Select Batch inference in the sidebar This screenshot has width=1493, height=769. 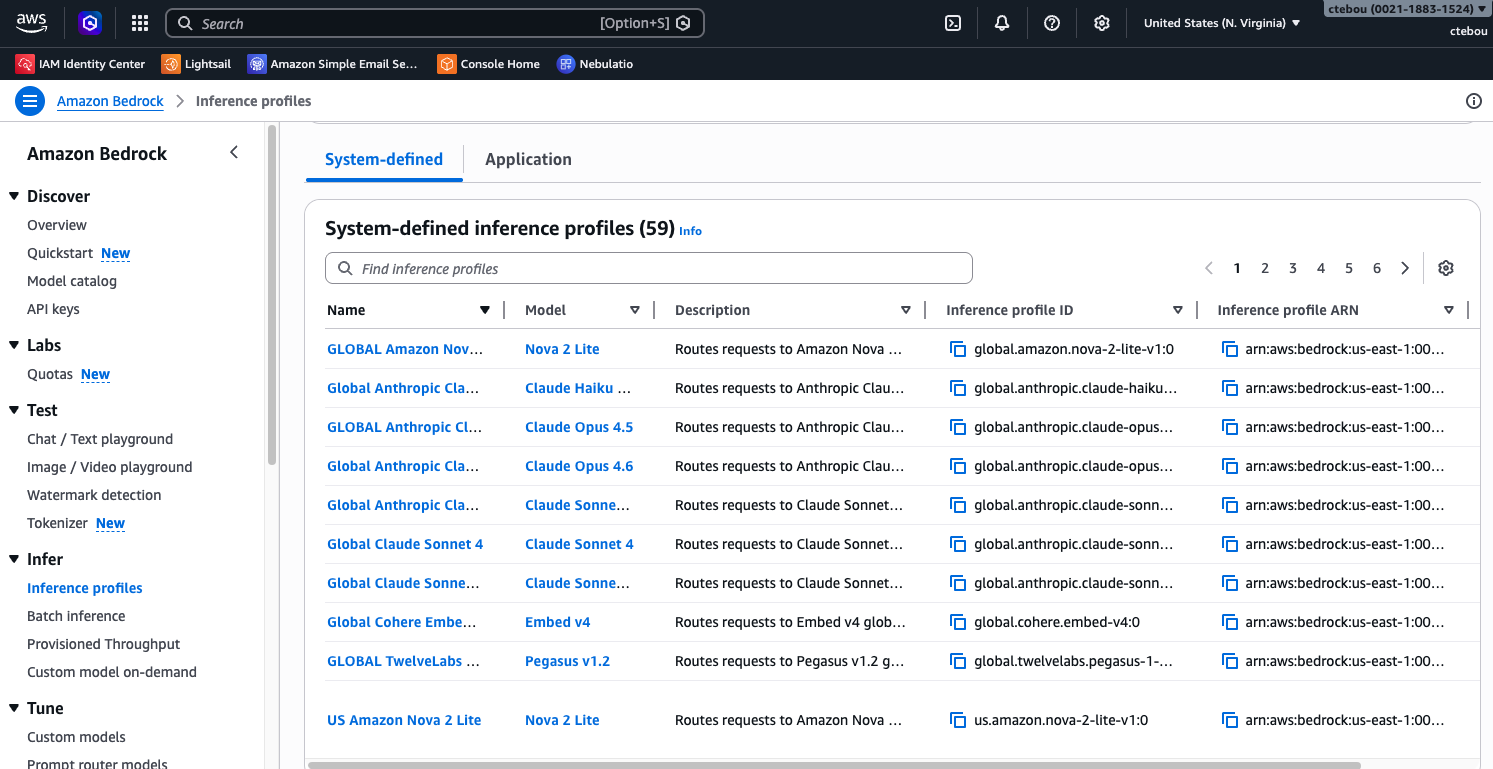point(76,615)
